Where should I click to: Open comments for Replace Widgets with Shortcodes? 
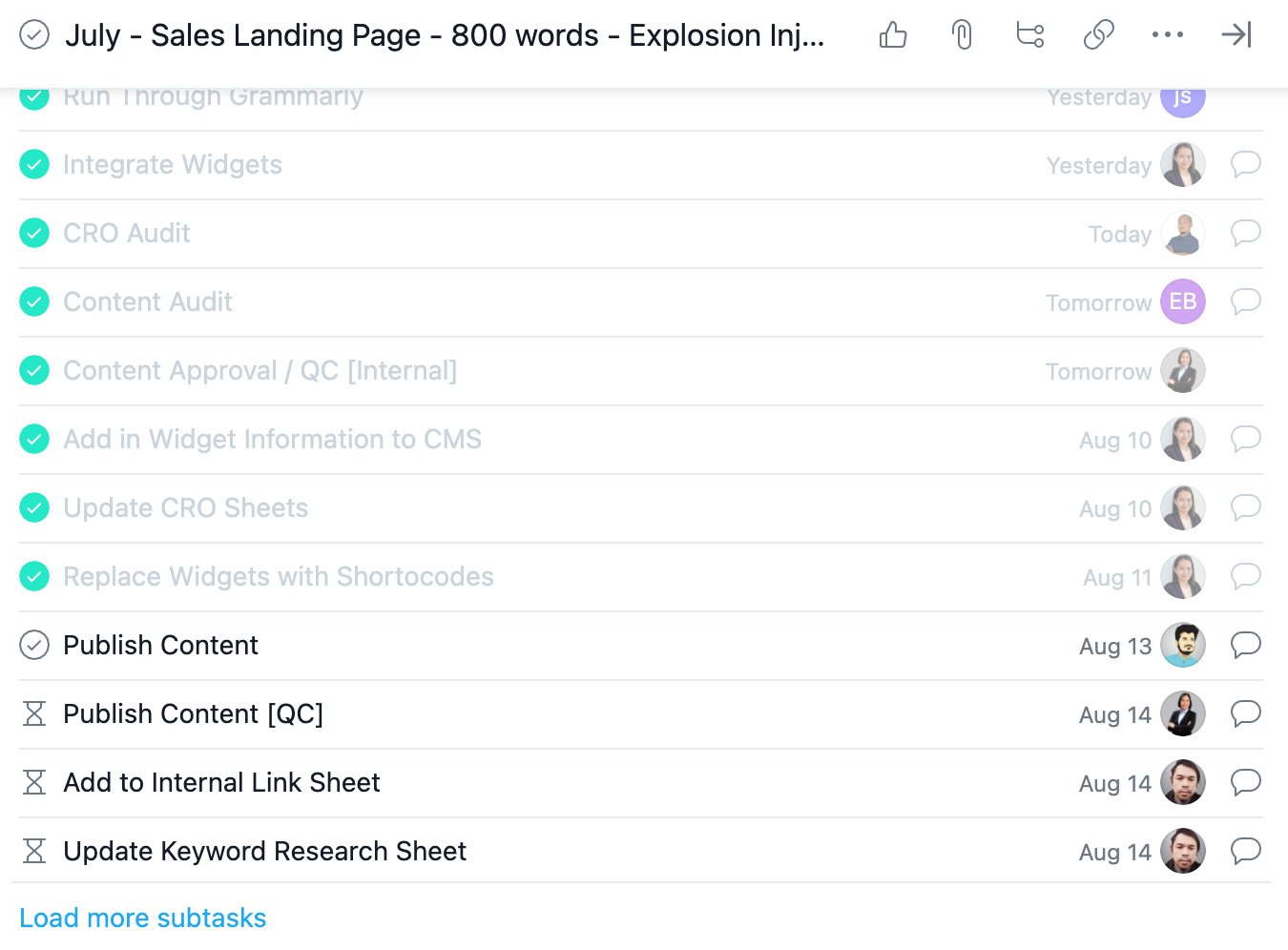click(x=1246, y=577)
